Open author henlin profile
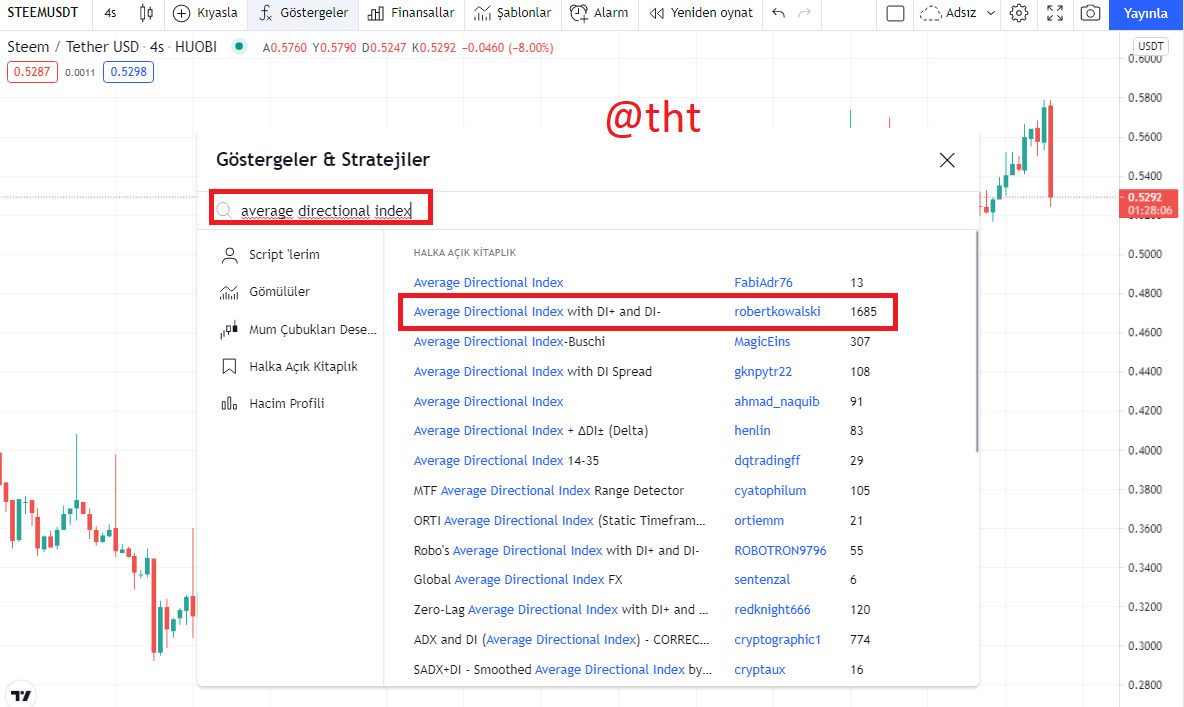This screenshot has width=1184, height=707. pyautogui.click(x=752, y=431)
